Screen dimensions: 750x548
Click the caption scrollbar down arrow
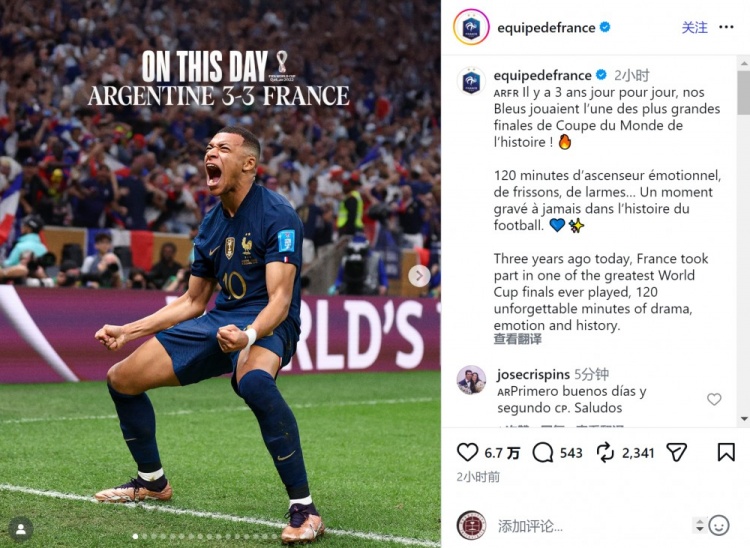744,419
